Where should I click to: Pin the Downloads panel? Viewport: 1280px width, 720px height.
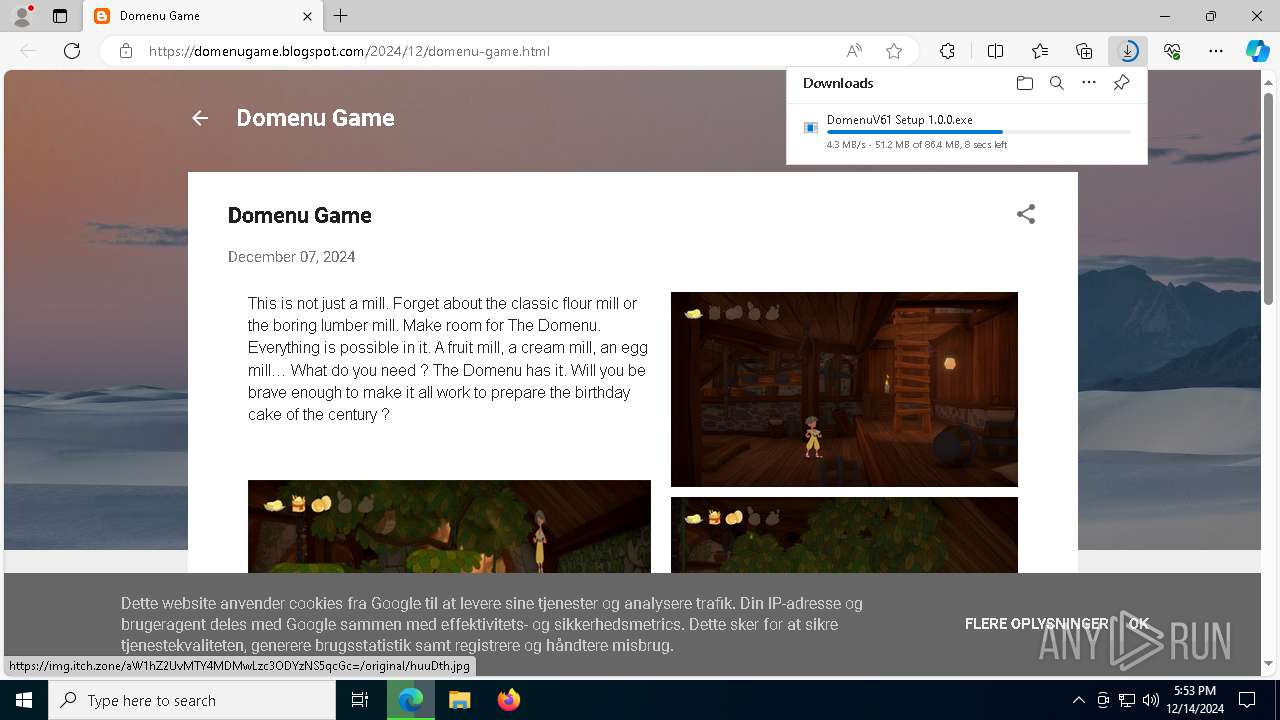[x=1121, y=83]
